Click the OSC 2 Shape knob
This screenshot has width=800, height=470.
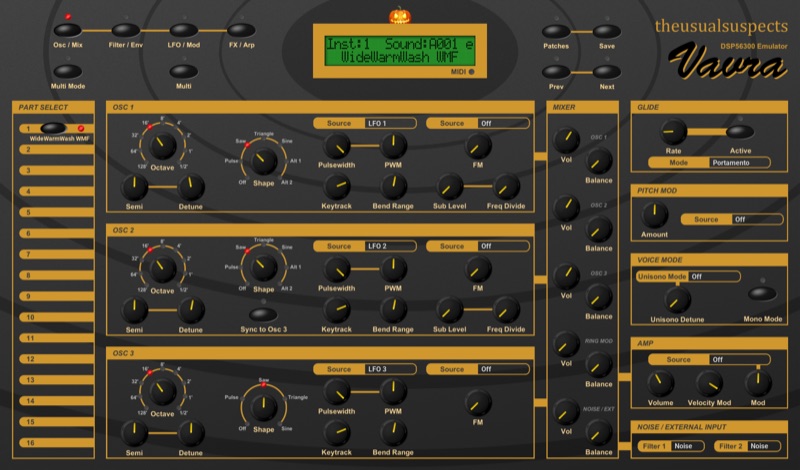pyautogui.click(x=264, y=267)
